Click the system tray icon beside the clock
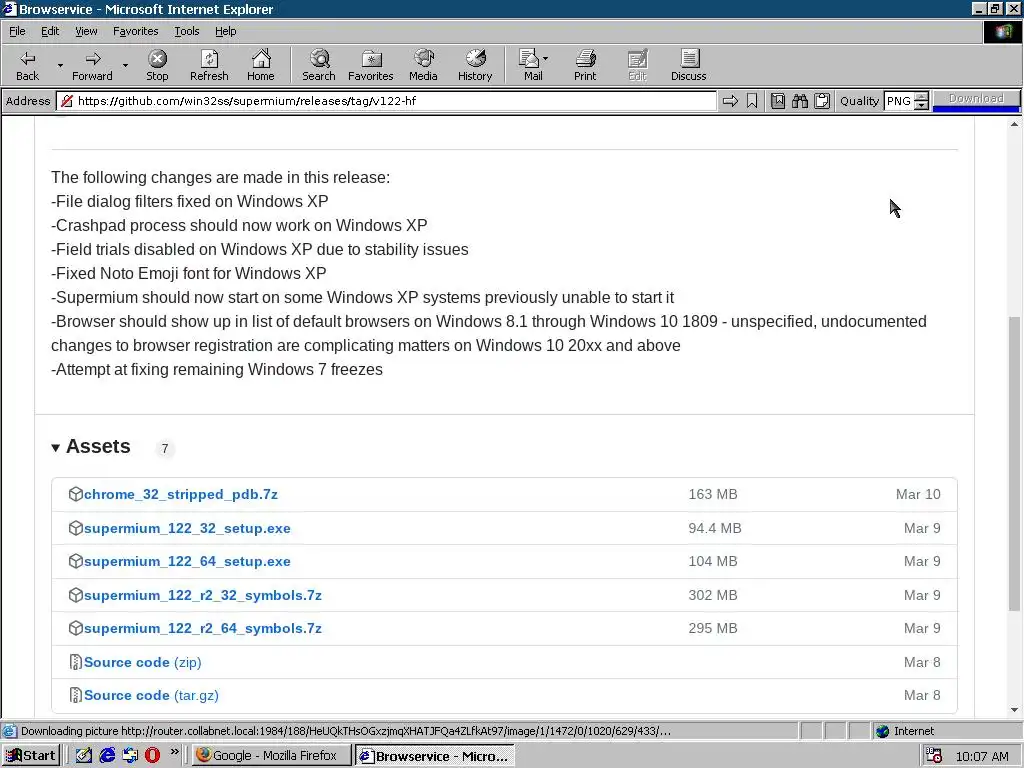Viewport: 1024px width, 768px height. point(934,756)
